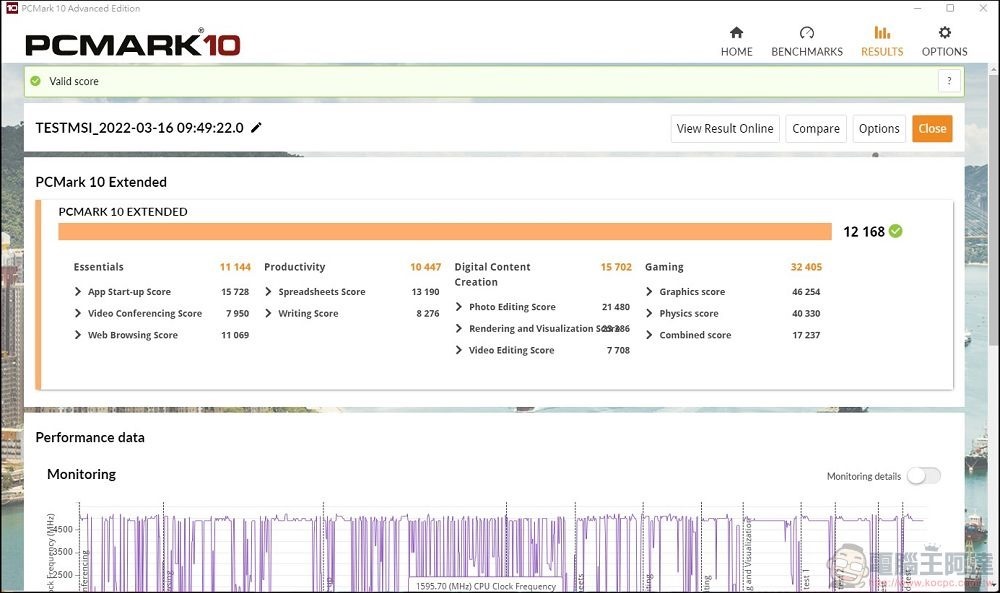
Task: Click the View Result Online button
Action: tap(725, 129)
